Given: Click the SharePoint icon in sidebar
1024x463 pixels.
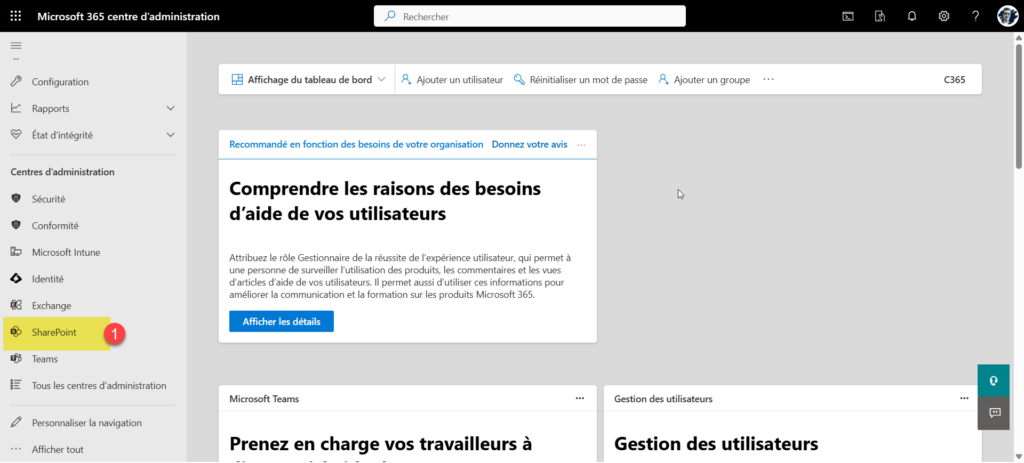Looking at the screenshot, I should 16,332.
